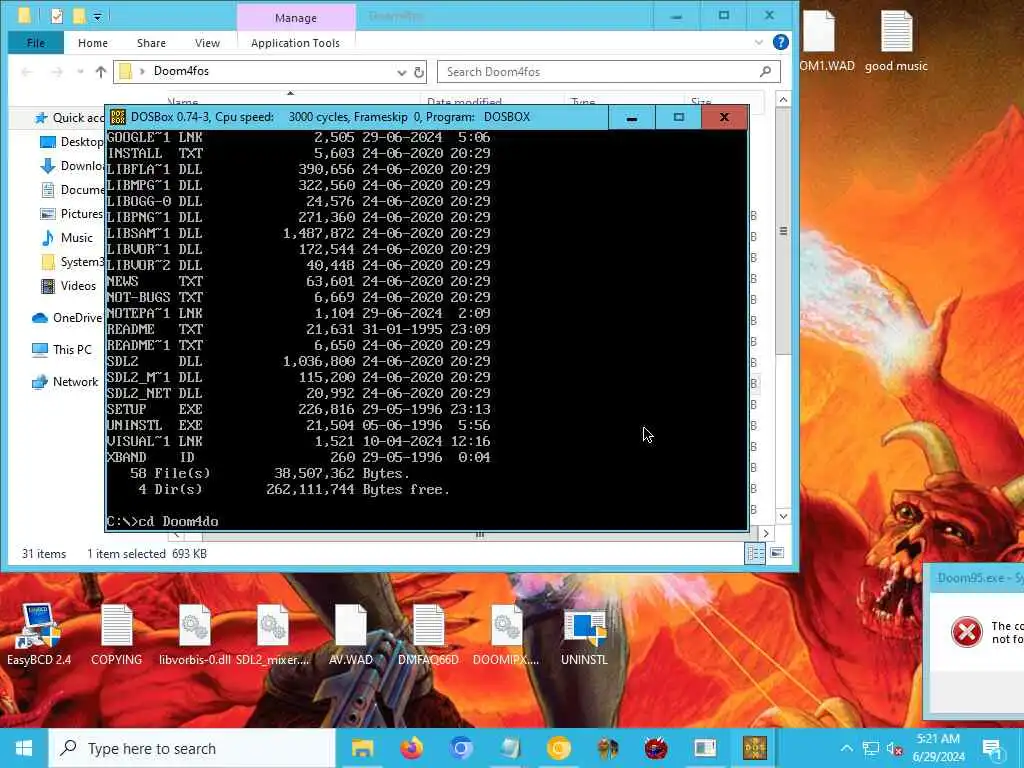Expand the ribbon with the chevron
This screenshot has width=1024, height=768.
click(x=759, y=42)
